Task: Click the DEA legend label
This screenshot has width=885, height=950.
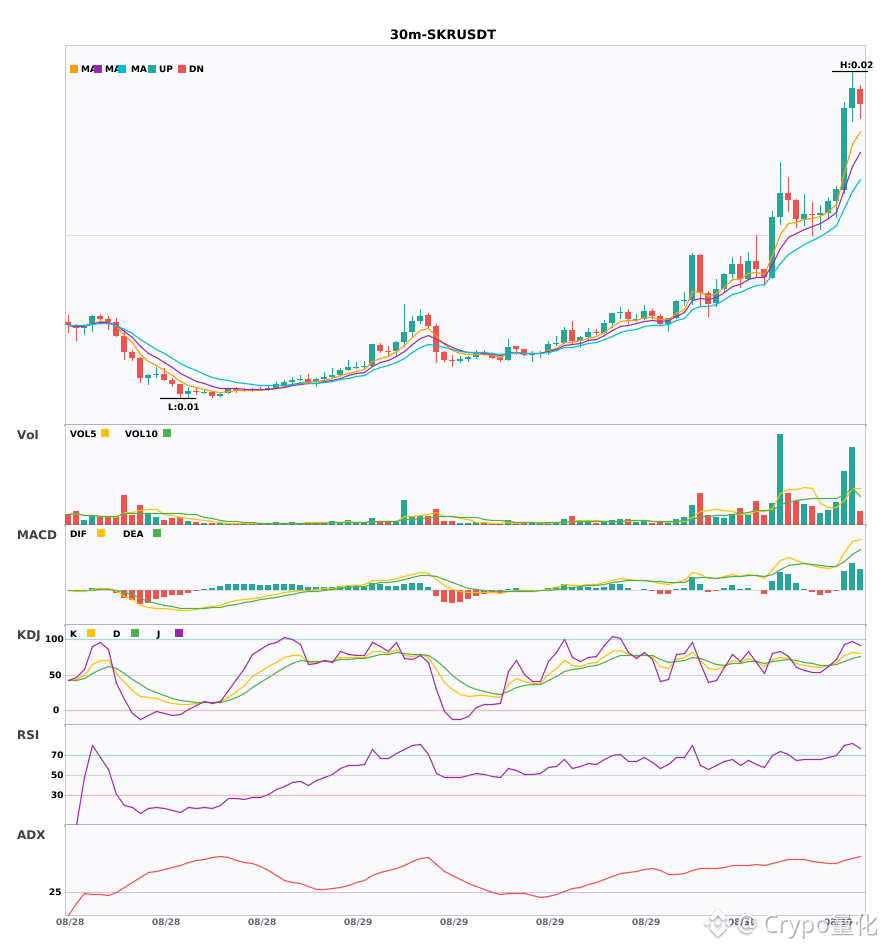Action: (133, 534)
